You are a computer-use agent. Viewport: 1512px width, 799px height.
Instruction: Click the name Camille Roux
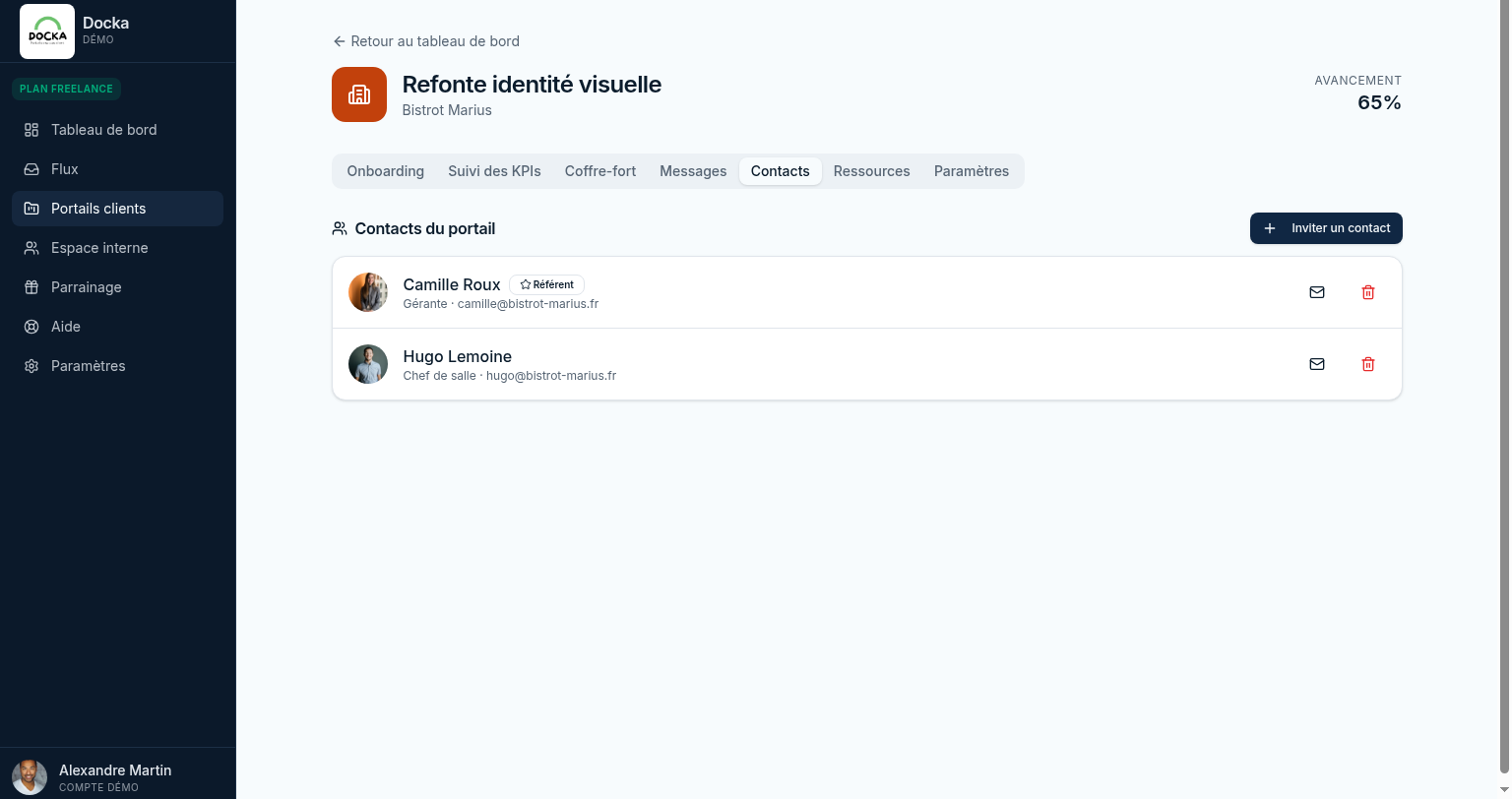(x=452, y=284)
